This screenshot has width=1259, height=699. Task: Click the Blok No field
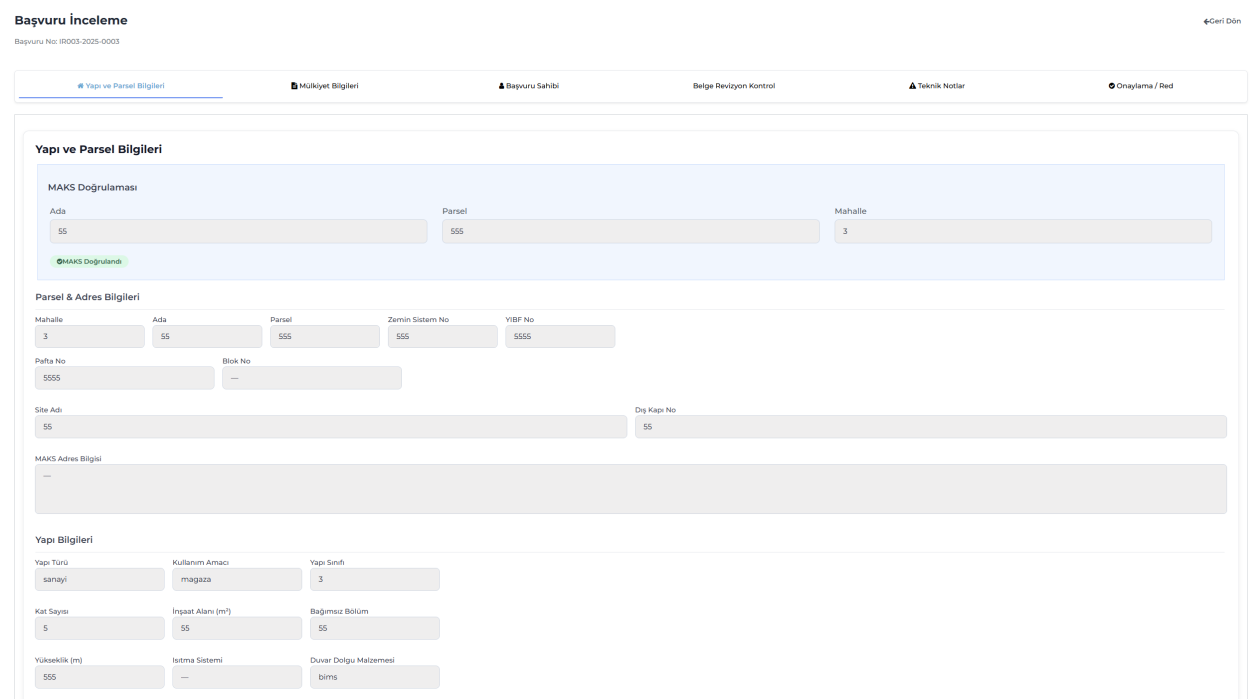point(311,378)
